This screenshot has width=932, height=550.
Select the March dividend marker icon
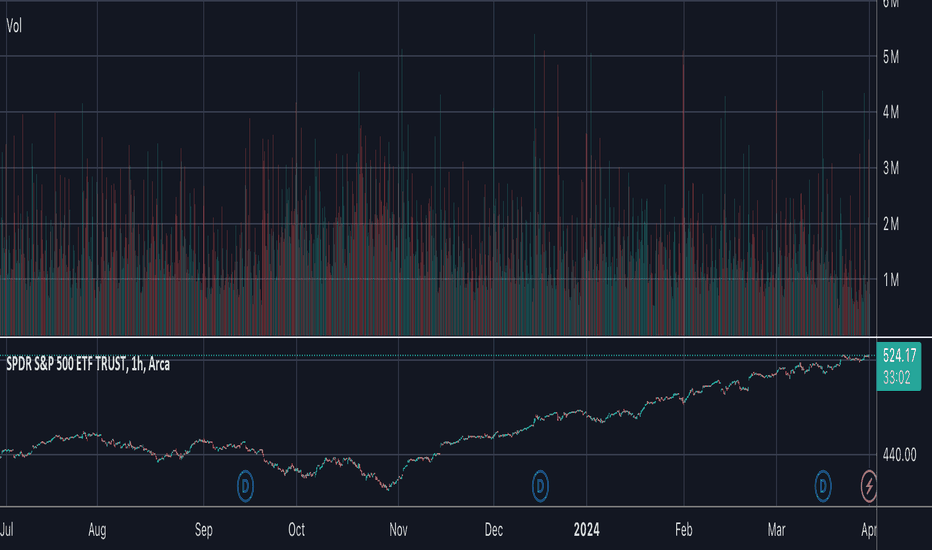click(823, 486)
